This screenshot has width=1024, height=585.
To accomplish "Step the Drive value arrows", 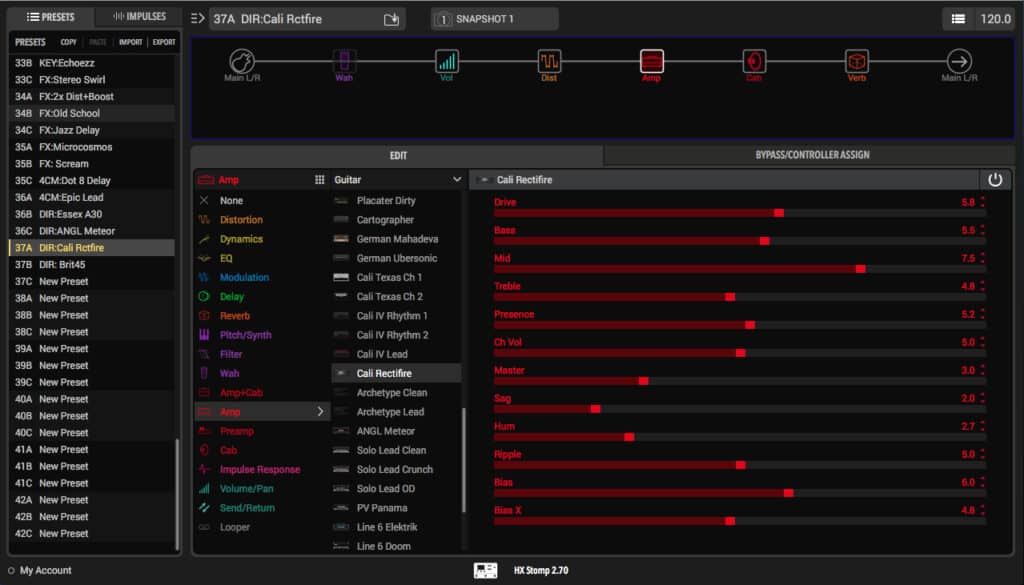I will [982, 202].
